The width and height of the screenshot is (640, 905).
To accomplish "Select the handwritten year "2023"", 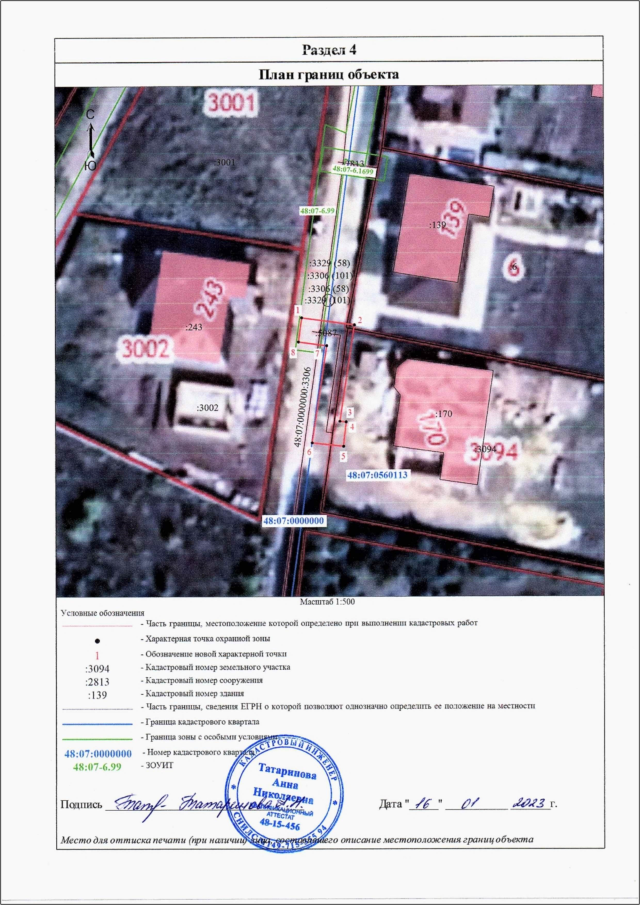I will pos(530,803).
